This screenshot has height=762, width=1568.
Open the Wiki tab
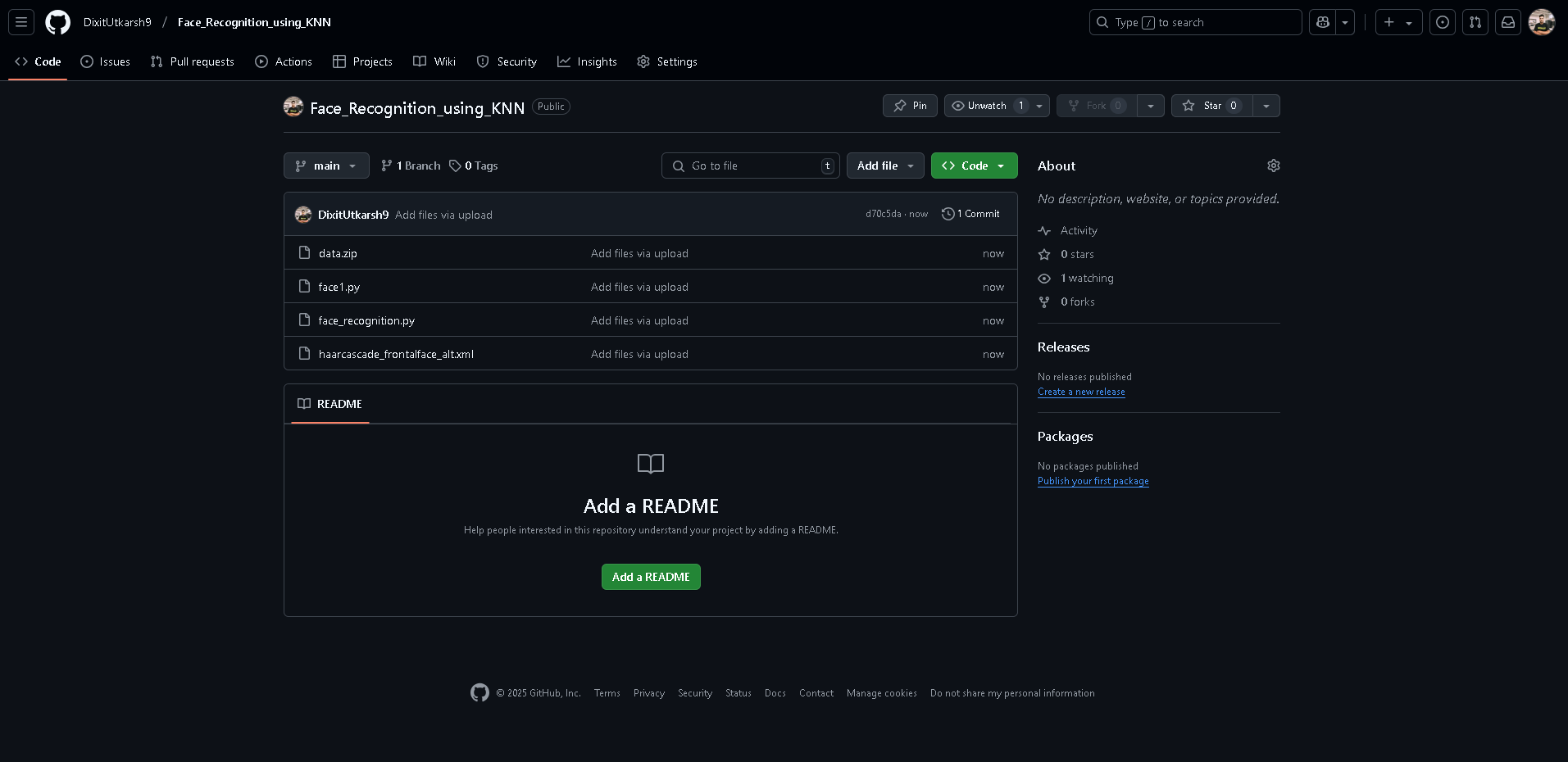coord(434,61)
